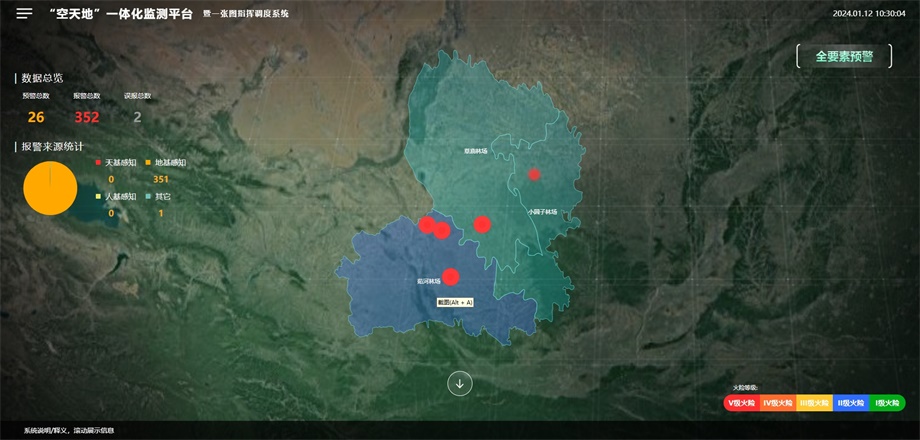Click the yellow alarm source pie chart
Screen dimensions: 920x440
point(50,188)
